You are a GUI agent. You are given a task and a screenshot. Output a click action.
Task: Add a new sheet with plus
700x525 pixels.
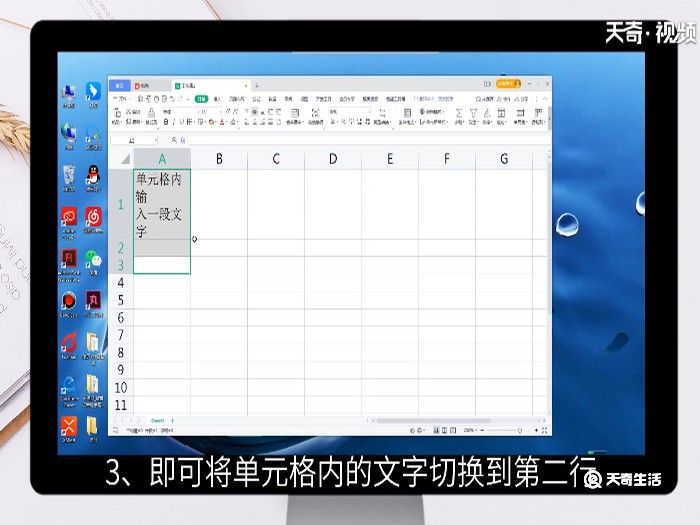pyautogui.click(x=172, y=421)
